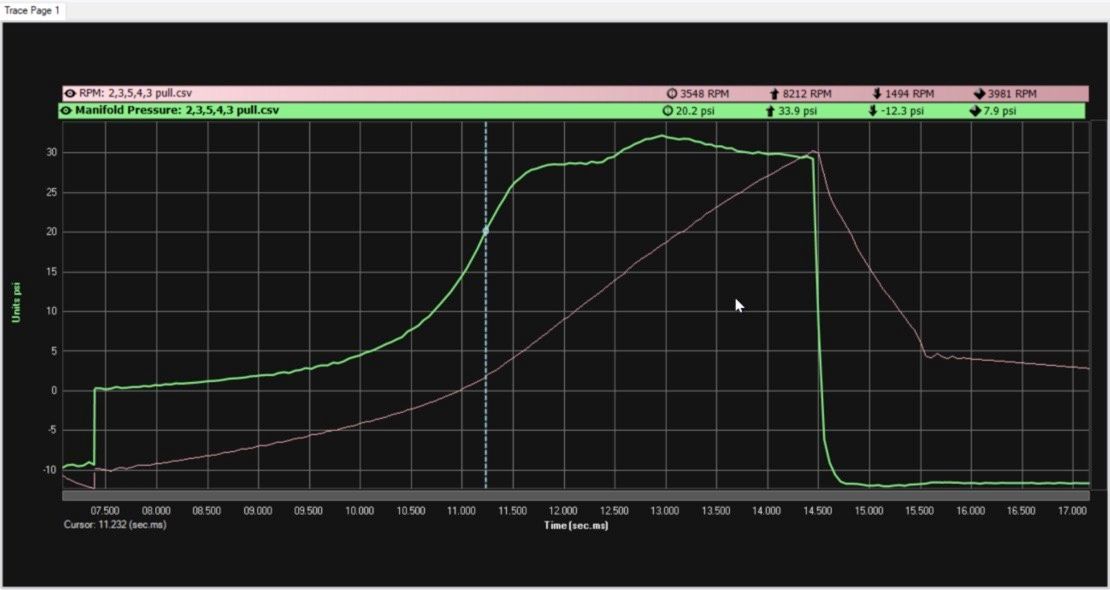The image size is (1110, 590).
Task: Select the Manifold Pressure trace label
Action: [x=176, y=110]
